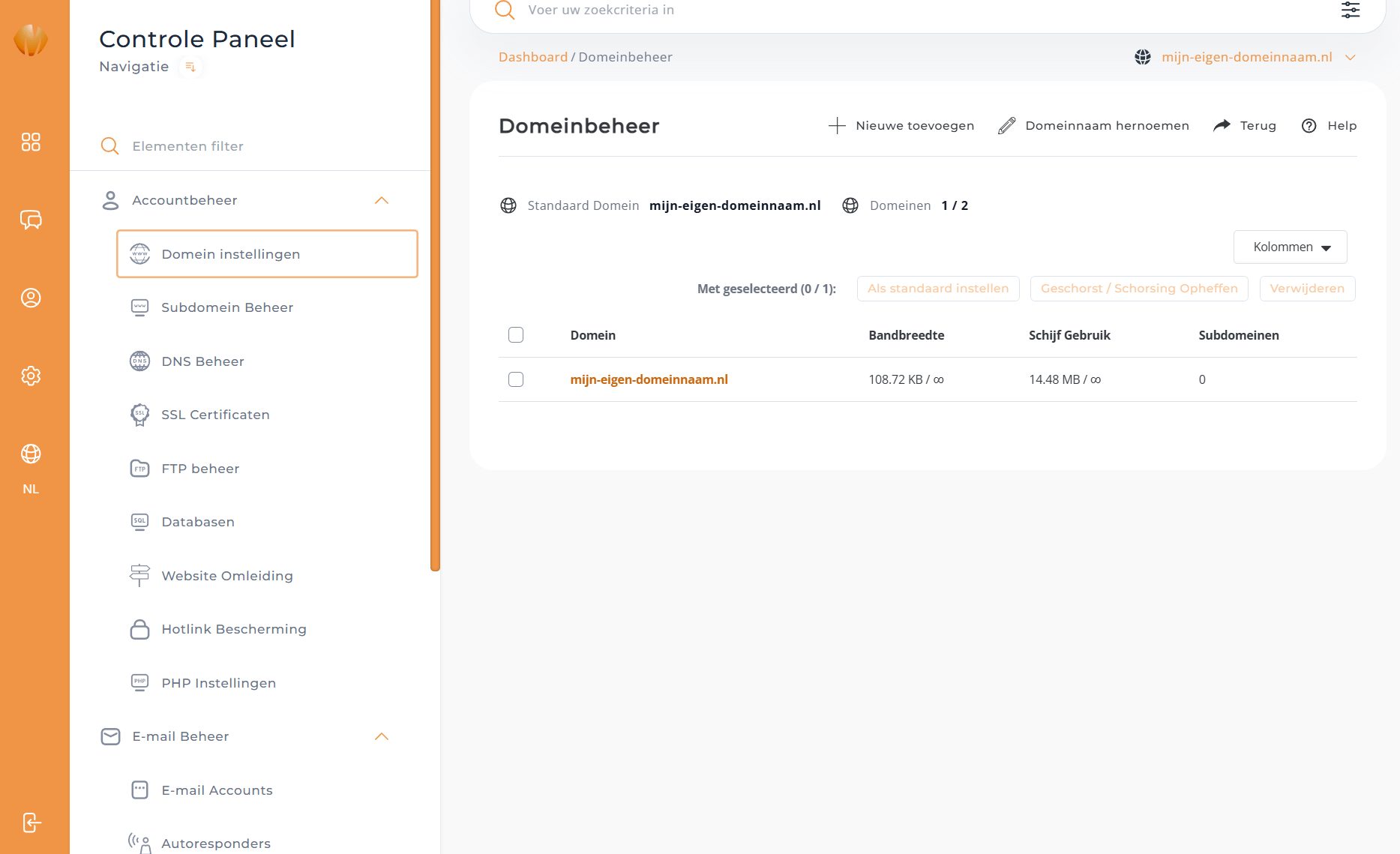Click Als standaard instellen button

tap(938, 289)
